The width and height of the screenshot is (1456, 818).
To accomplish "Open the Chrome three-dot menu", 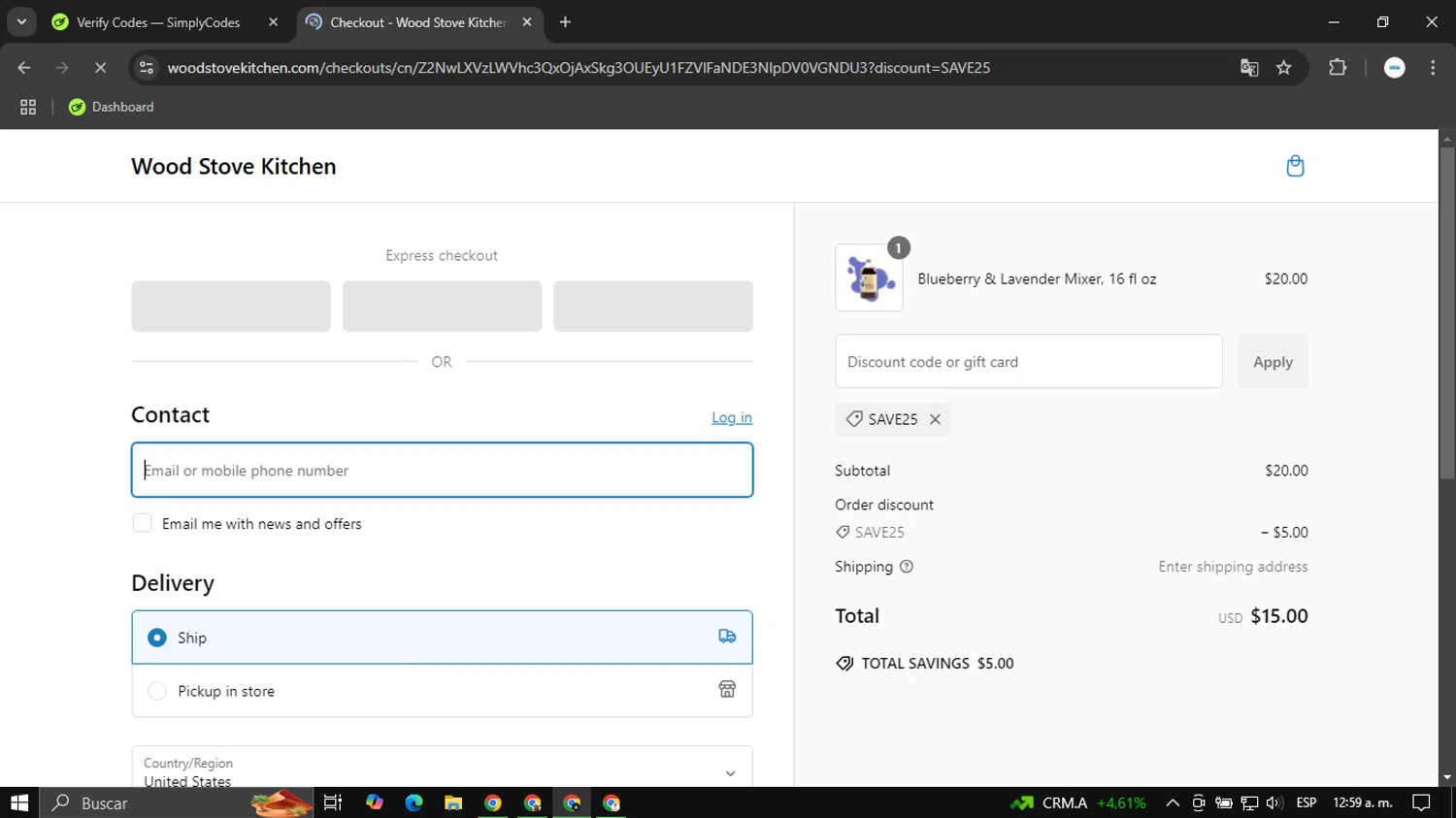I will [x=1433, y=67].
